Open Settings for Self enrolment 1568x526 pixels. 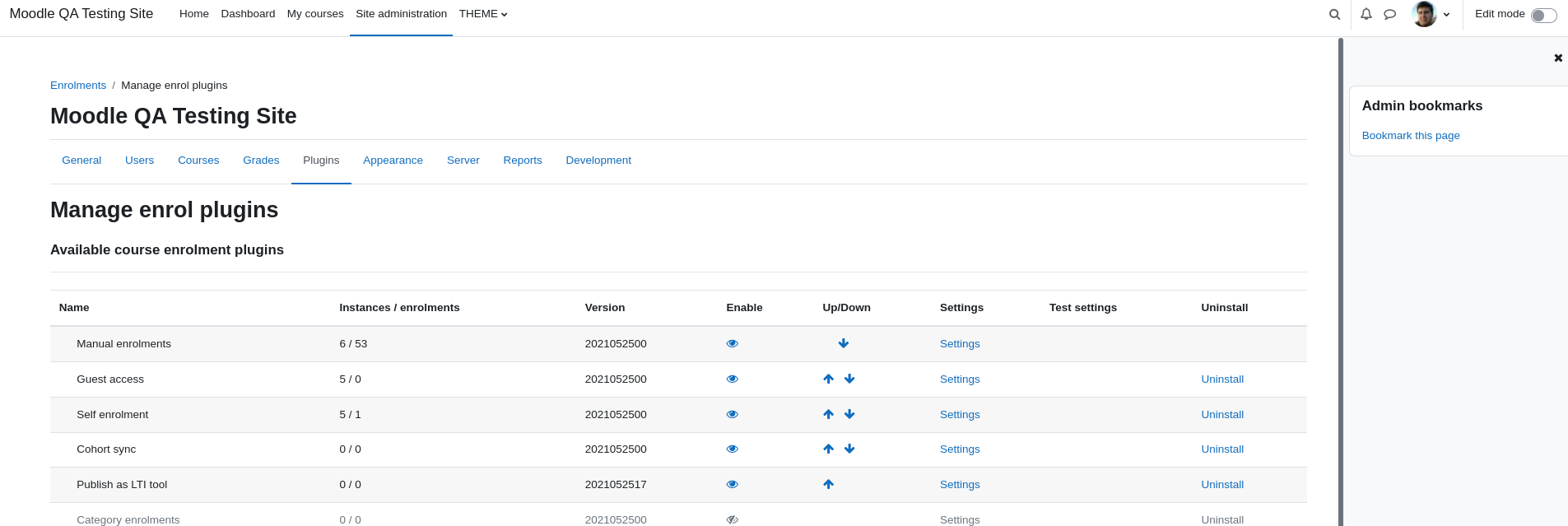960,415
